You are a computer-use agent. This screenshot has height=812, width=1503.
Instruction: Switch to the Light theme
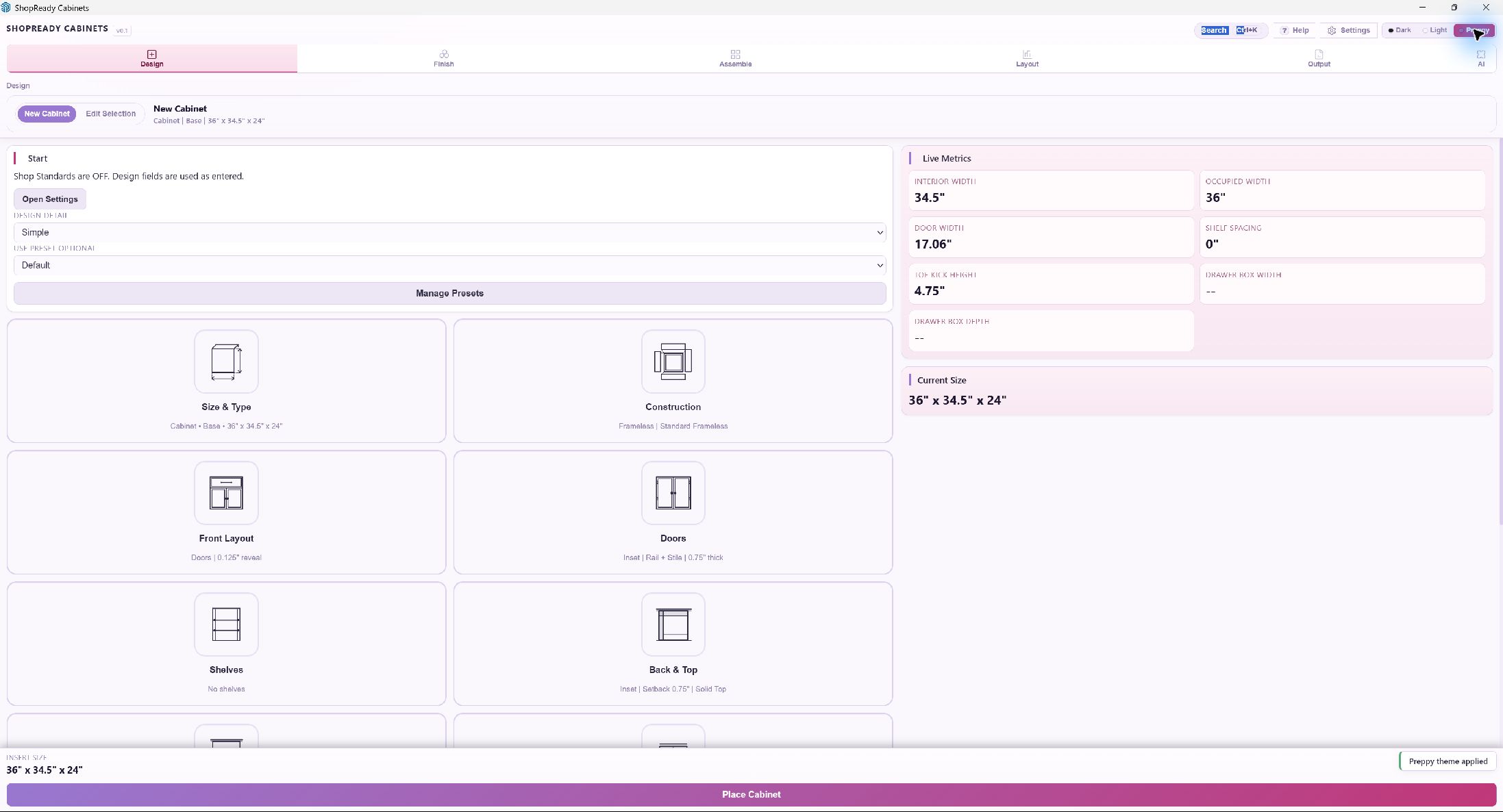tap(1434, 30)
